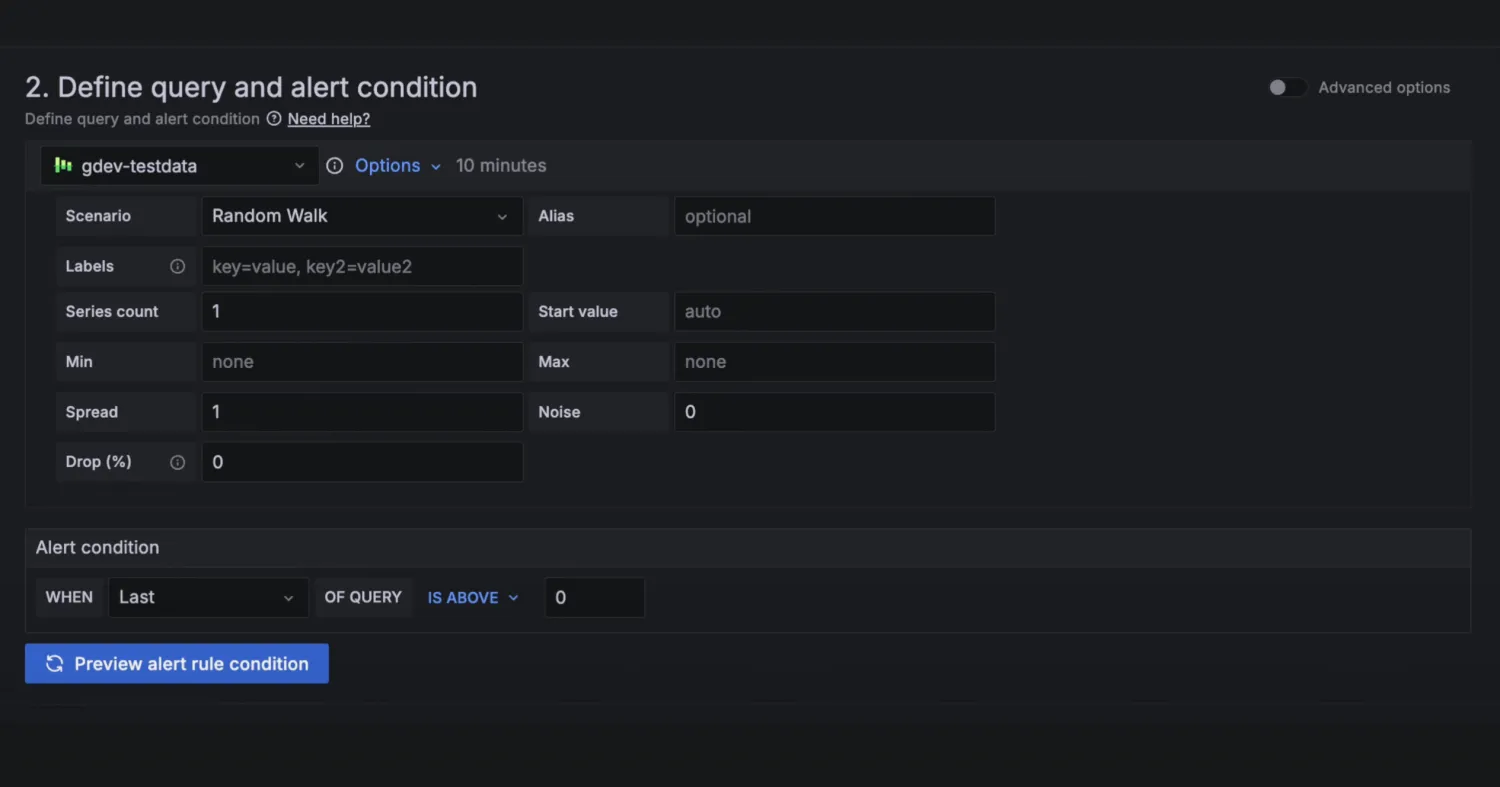Click the 'Advanced options' label text
Viewport: 1500px width, 787px height.
[x=1384, y=88]
